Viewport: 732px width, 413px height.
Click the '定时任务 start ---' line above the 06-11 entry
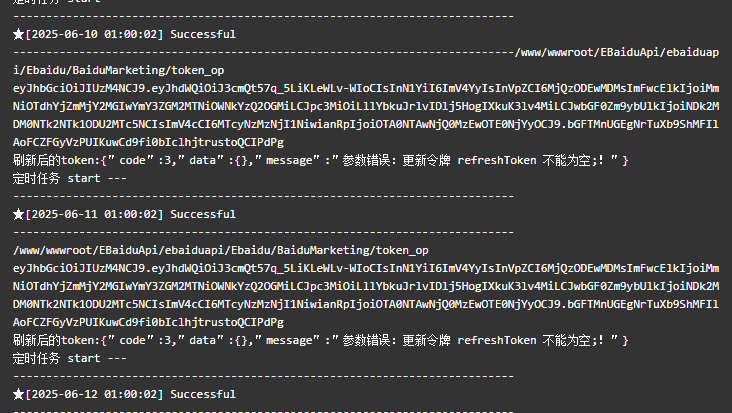70,178
